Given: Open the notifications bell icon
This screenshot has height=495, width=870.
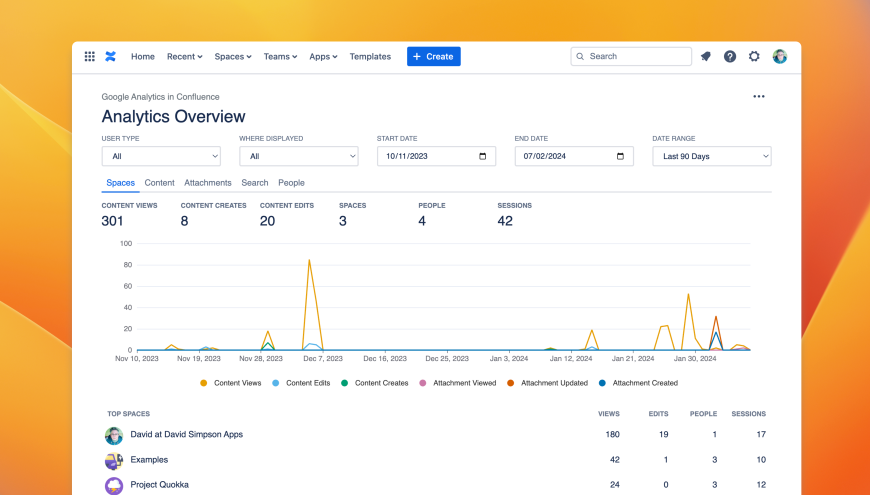Looking at the screenshot, I should [705, 57].
